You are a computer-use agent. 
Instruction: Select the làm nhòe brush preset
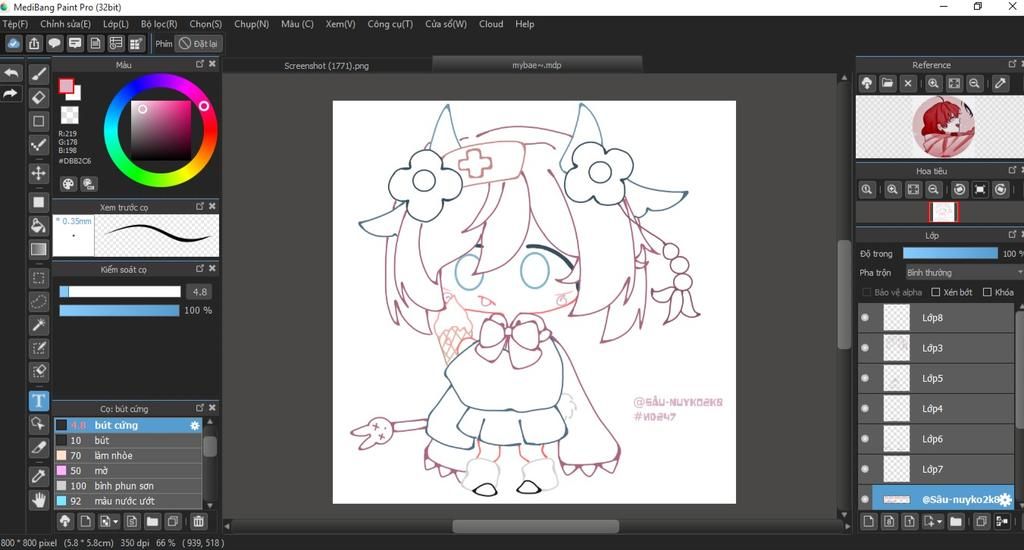(128, 455)
